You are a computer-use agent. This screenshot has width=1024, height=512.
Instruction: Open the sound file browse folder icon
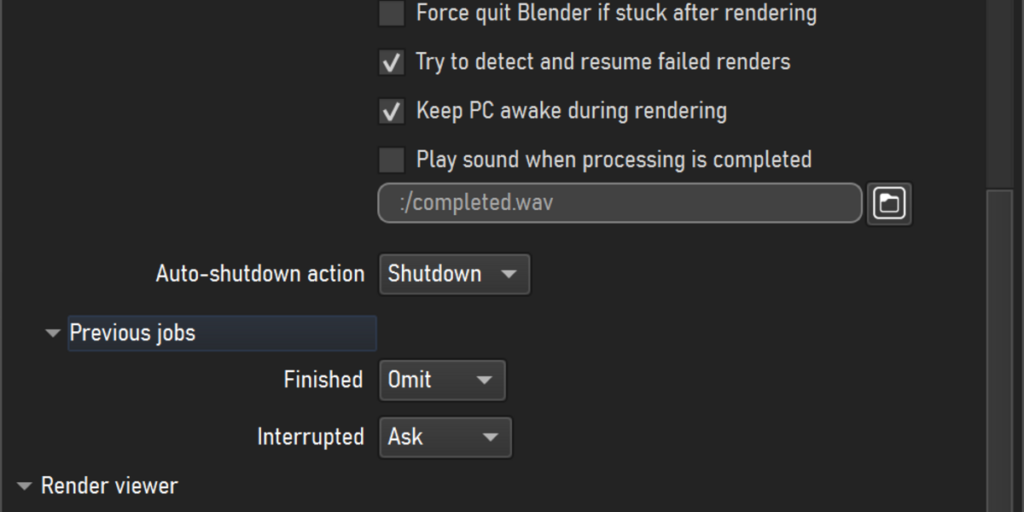point(889,204)
